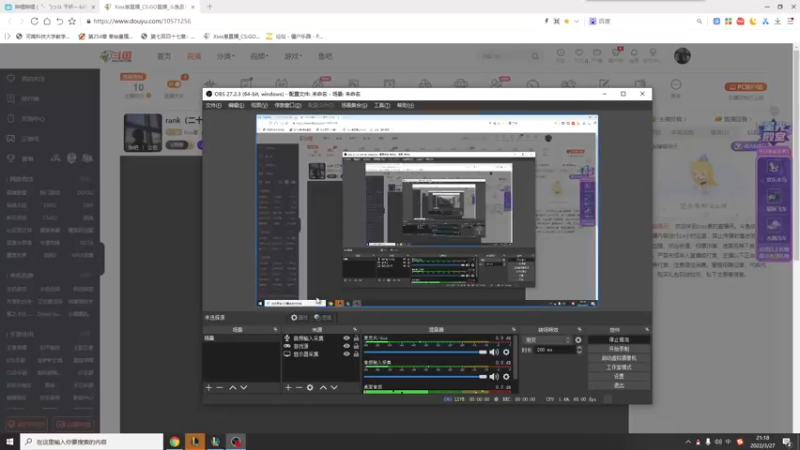Open settings gear of the second mixer channel
Image resolution: width=800 pixels, height=450 pixels.
tap(506, 377)
